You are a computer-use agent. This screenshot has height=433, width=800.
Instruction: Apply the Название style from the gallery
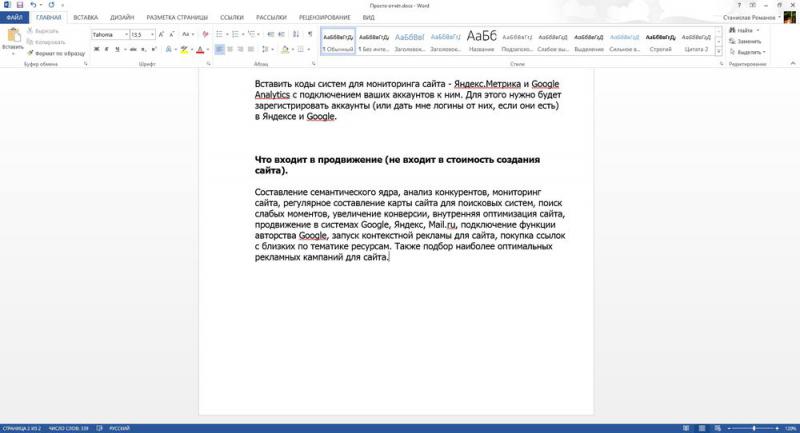pyautogui.click(x=481, y=40)
